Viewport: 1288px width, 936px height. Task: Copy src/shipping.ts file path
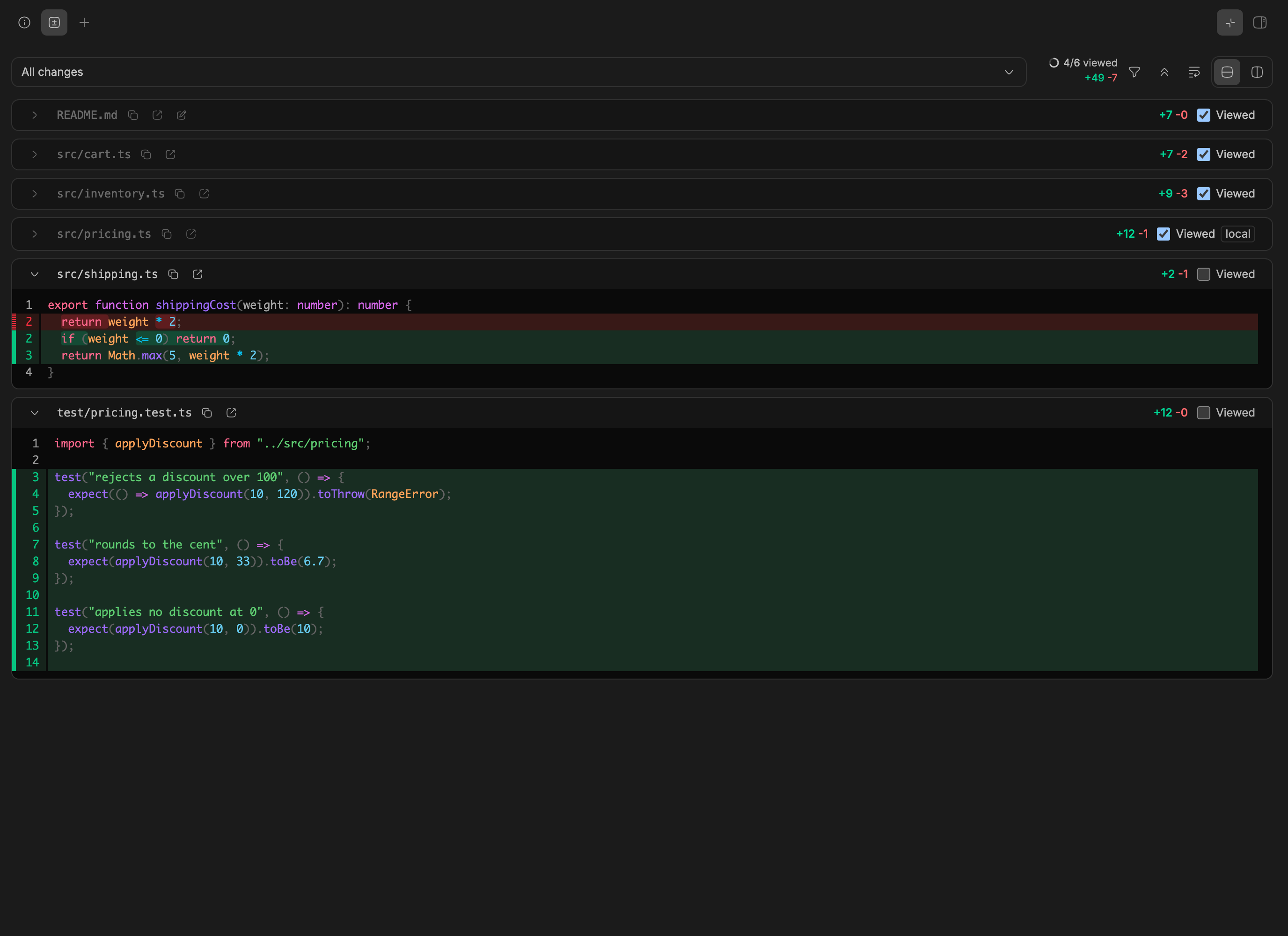point(173,274)
